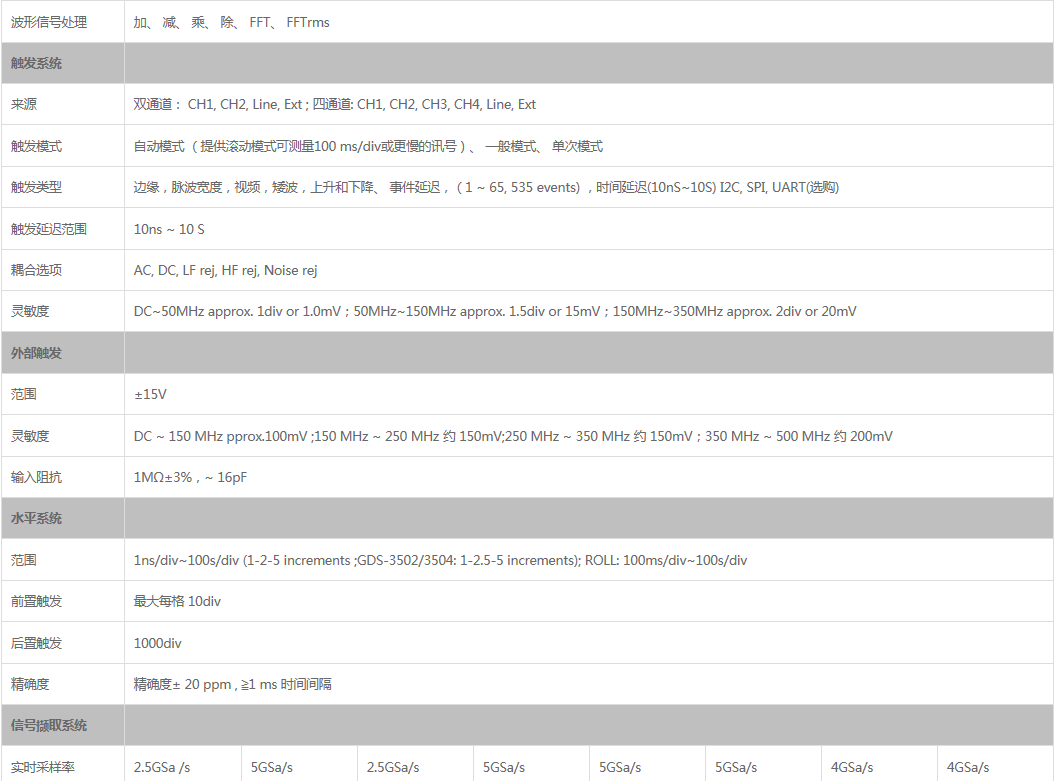Click the 外部触发 section header
The width and height of the screenshot is (1054, 781).
(x=36, y=353)
